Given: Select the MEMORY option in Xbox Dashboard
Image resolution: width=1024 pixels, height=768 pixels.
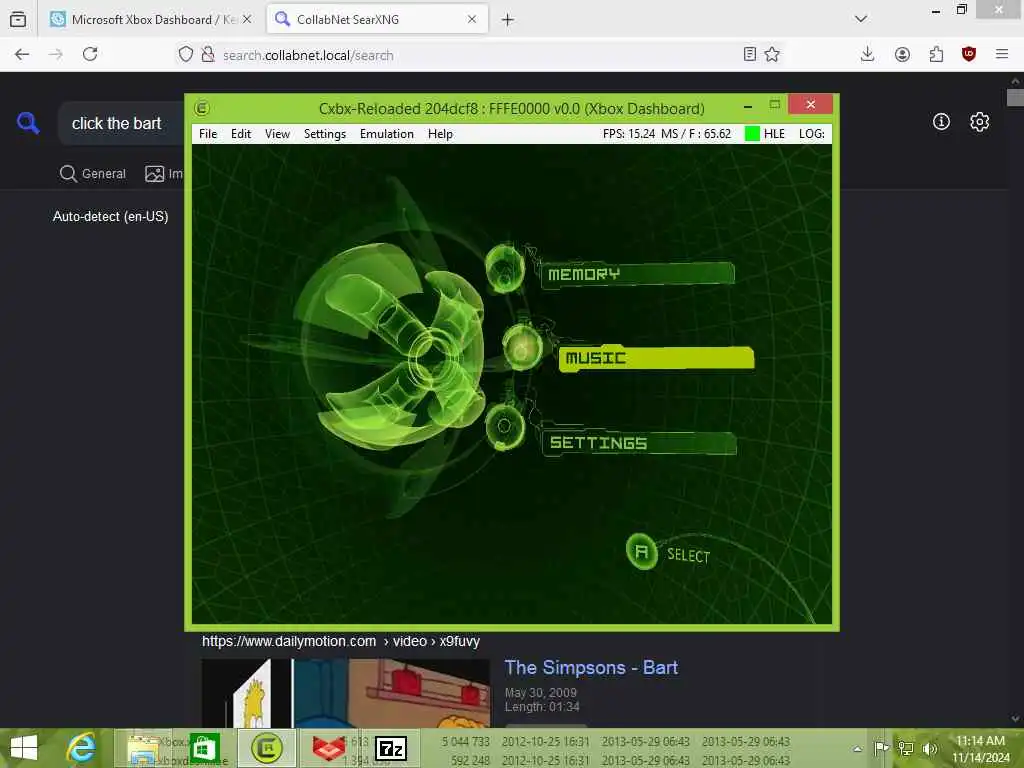Looking at the screenshot, I should tap(638, 274).
